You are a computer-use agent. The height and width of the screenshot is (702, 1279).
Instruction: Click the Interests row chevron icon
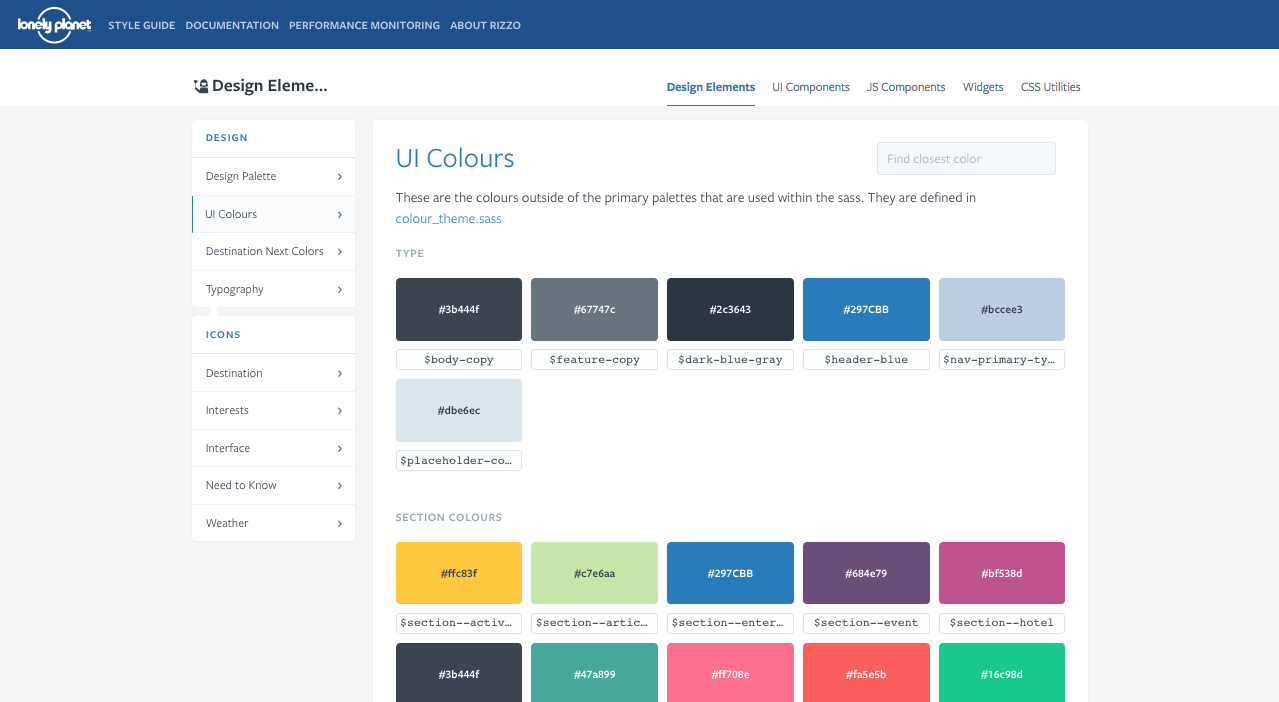pos(340,411)
